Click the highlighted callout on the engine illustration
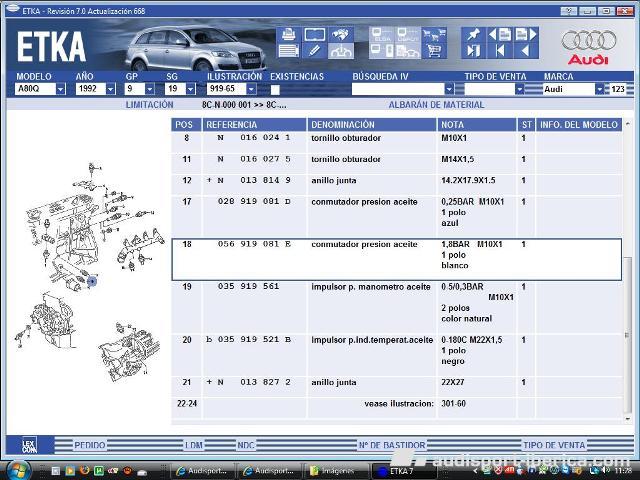Screen dimensions: 640x480 92,281
